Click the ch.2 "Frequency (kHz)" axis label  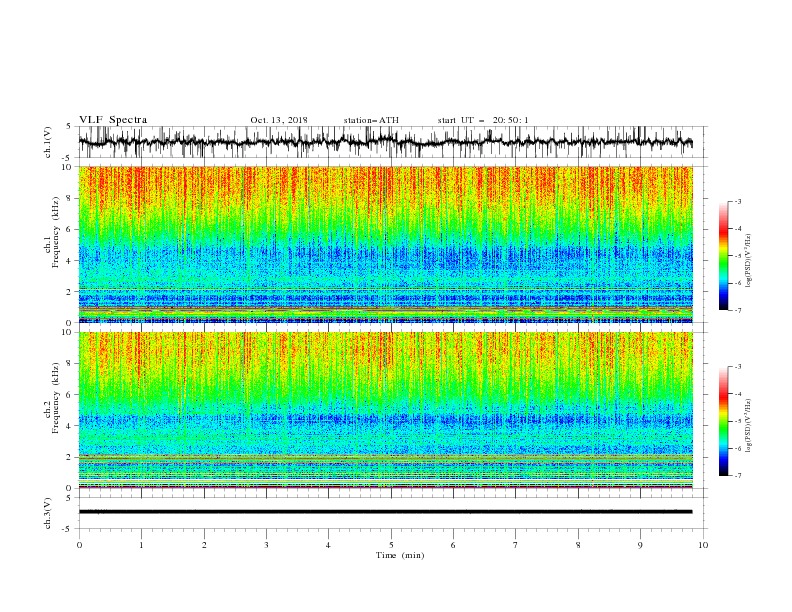pyautogui.click(x=56, y=398)
